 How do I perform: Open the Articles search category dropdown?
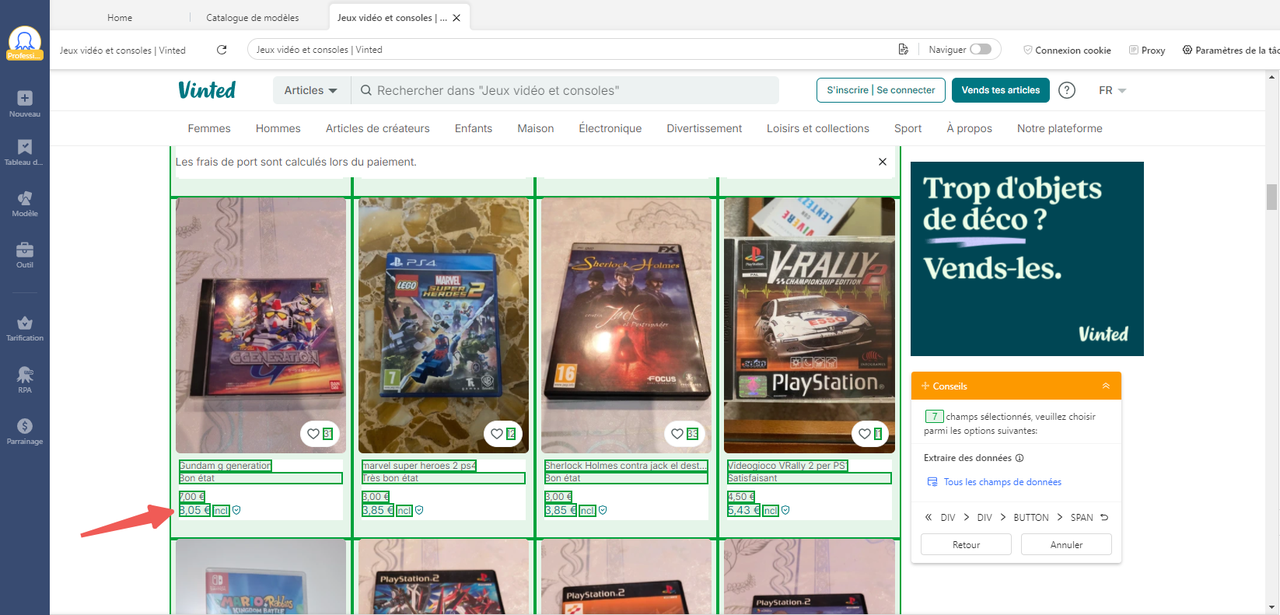click(x=311, y=90)
